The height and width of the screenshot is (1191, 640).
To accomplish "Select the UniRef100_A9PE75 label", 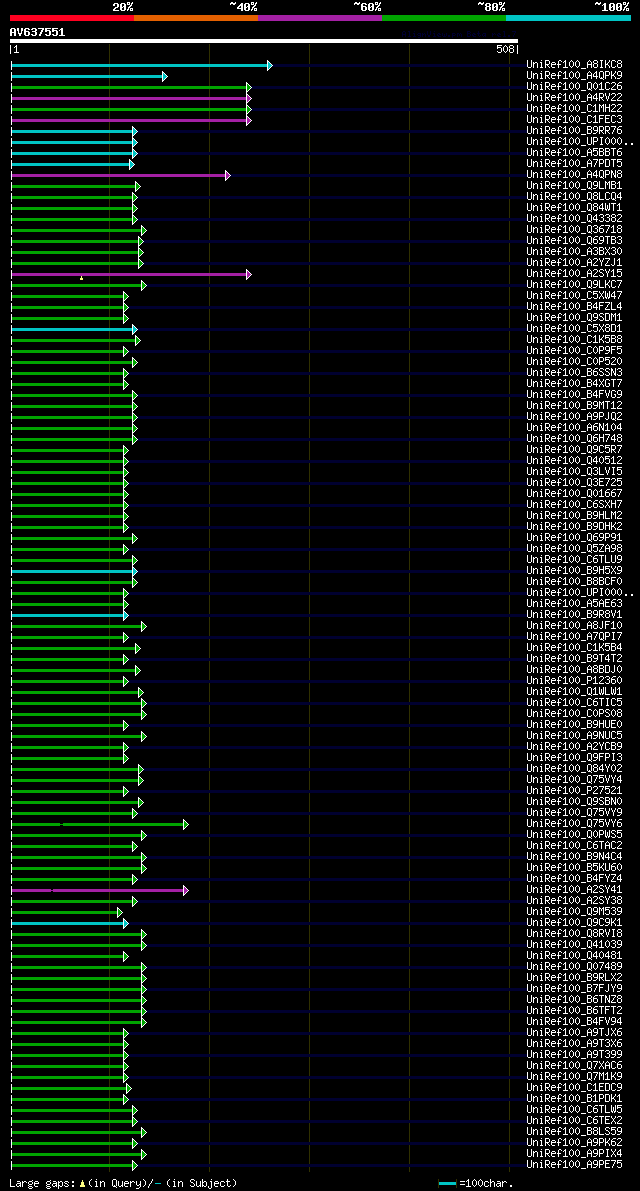I will pyautogui.click(x=574, y=1165).
